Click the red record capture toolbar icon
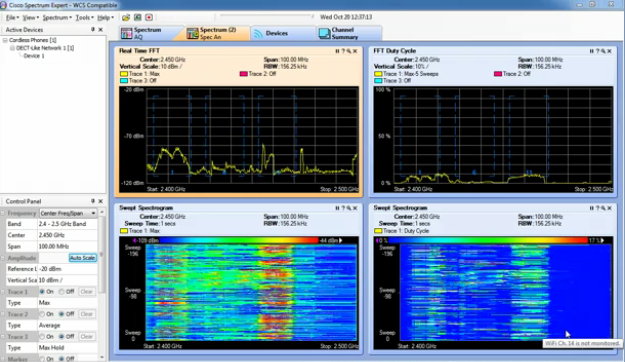The width and height of the screenshot is (625, 362). [x=149, y=17]
